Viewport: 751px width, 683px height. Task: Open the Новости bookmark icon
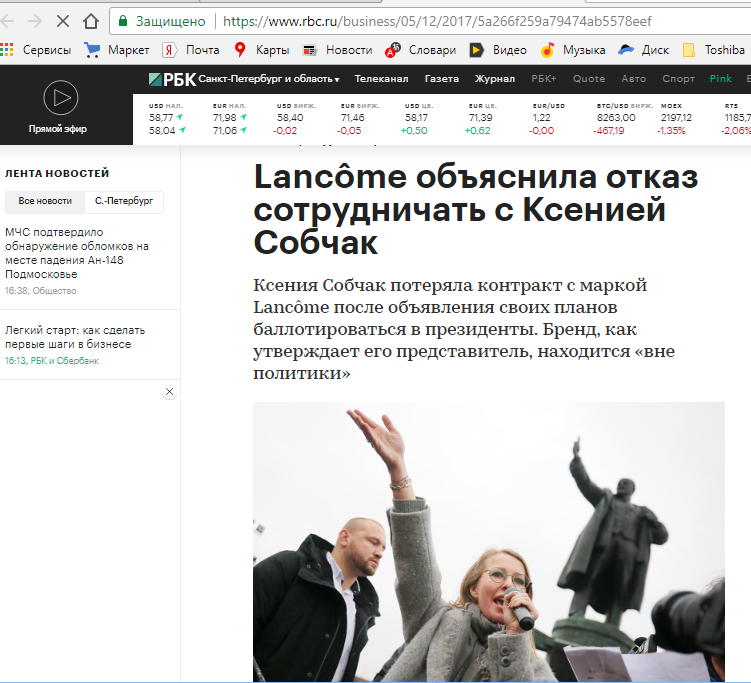(x=310, y=50)
